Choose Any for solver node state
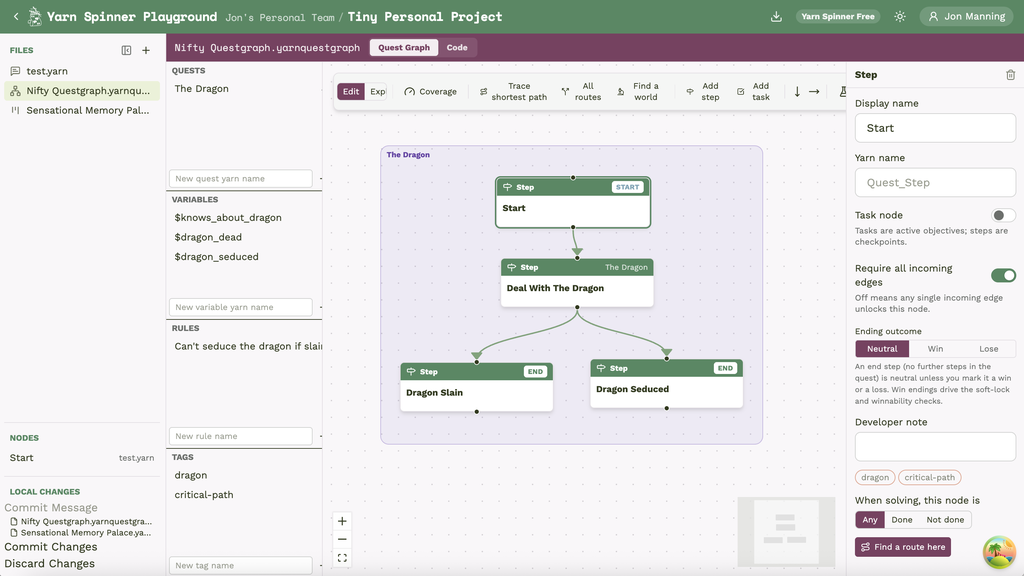Screen dimensions: 1024x576 click(870, 520)
